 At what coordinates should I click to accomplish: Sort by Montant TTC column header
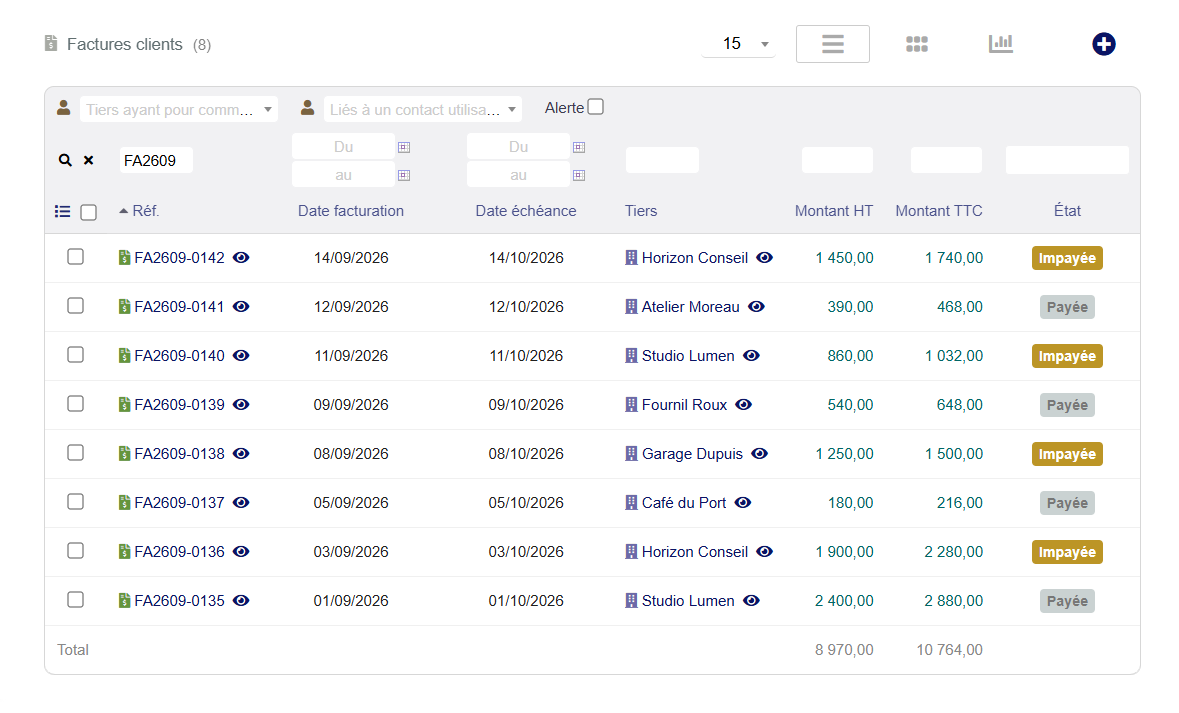[938, 211]
